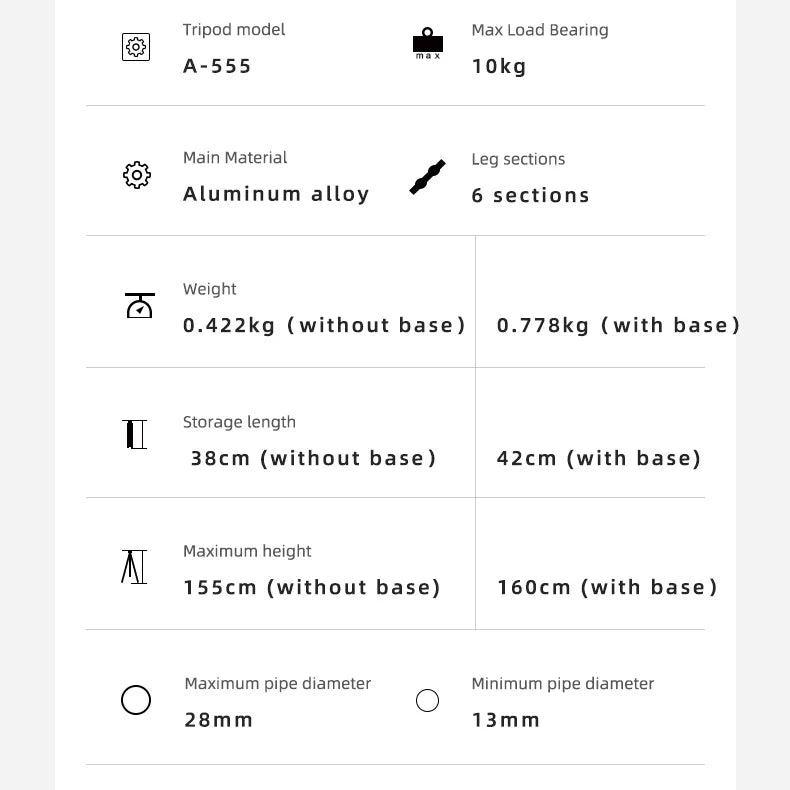Click the 155cm without base height

click(312, 587)
